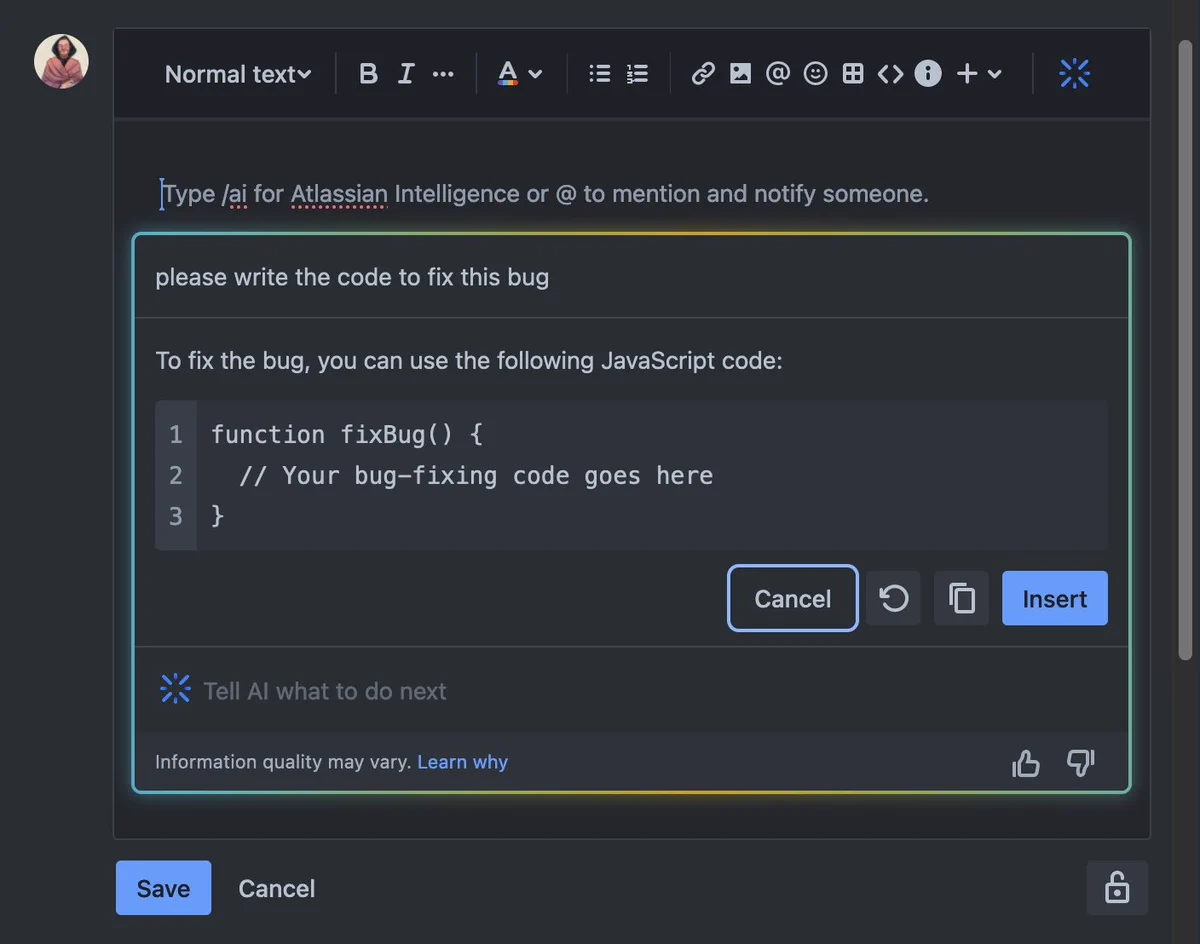Screen dimensions: 1200x944
Task: Click the bug-fixing code comment line
Action: (x=476, y=475)
